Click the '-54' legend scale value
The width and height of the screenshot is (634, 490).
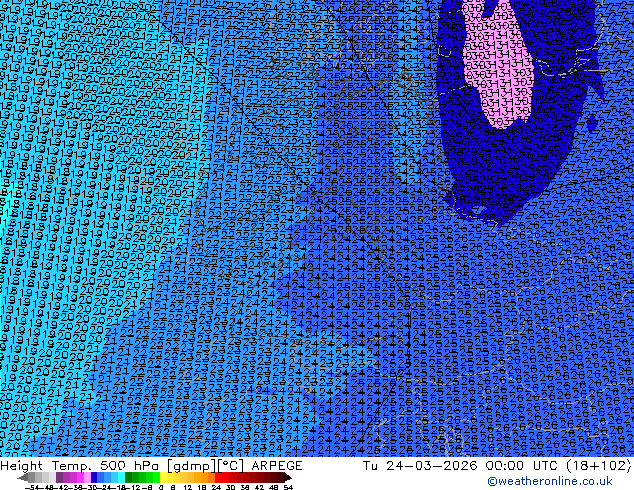click(x=32, y=487)
